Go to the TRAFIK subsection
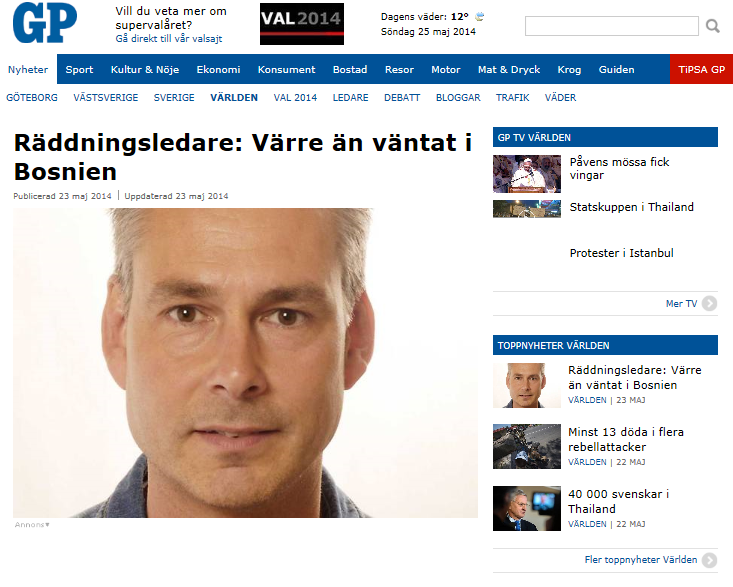Image resolution: width=733 pixels, height=587 pixels. (x=512, y=98)
